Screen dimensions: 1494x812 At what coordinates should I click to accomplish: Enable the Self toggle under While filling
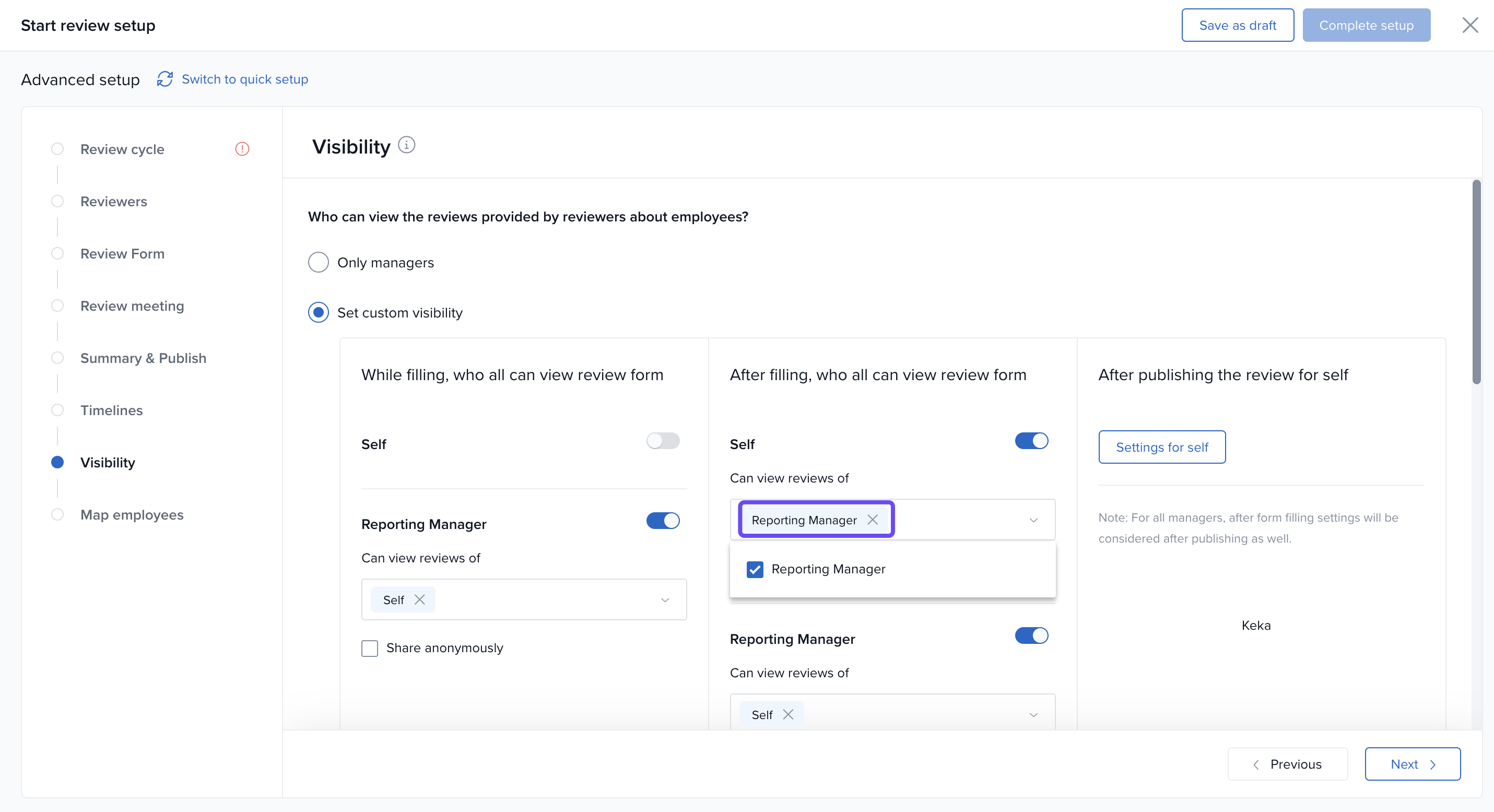click(663, 441)
